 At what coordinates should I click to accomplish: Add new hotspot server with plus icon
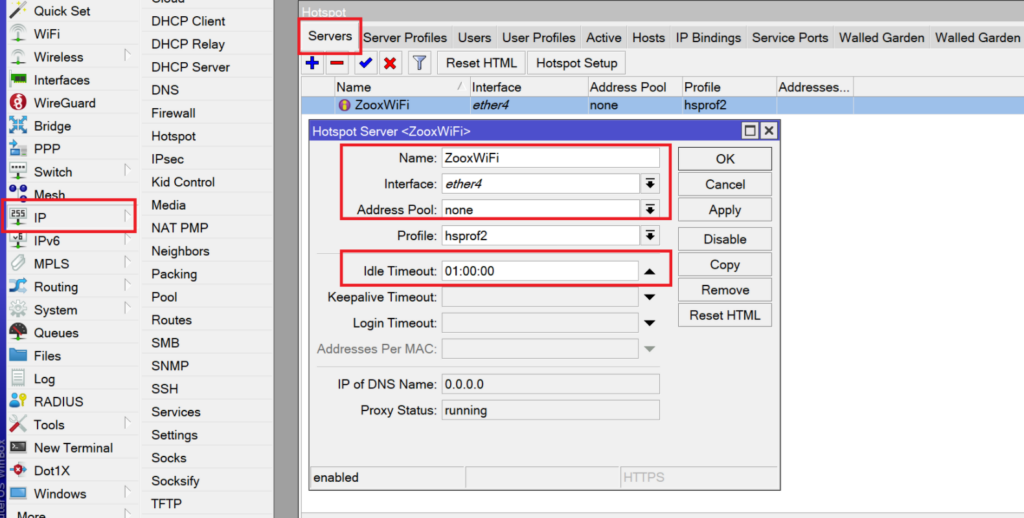pyautogui.click(x=312, y=63)
